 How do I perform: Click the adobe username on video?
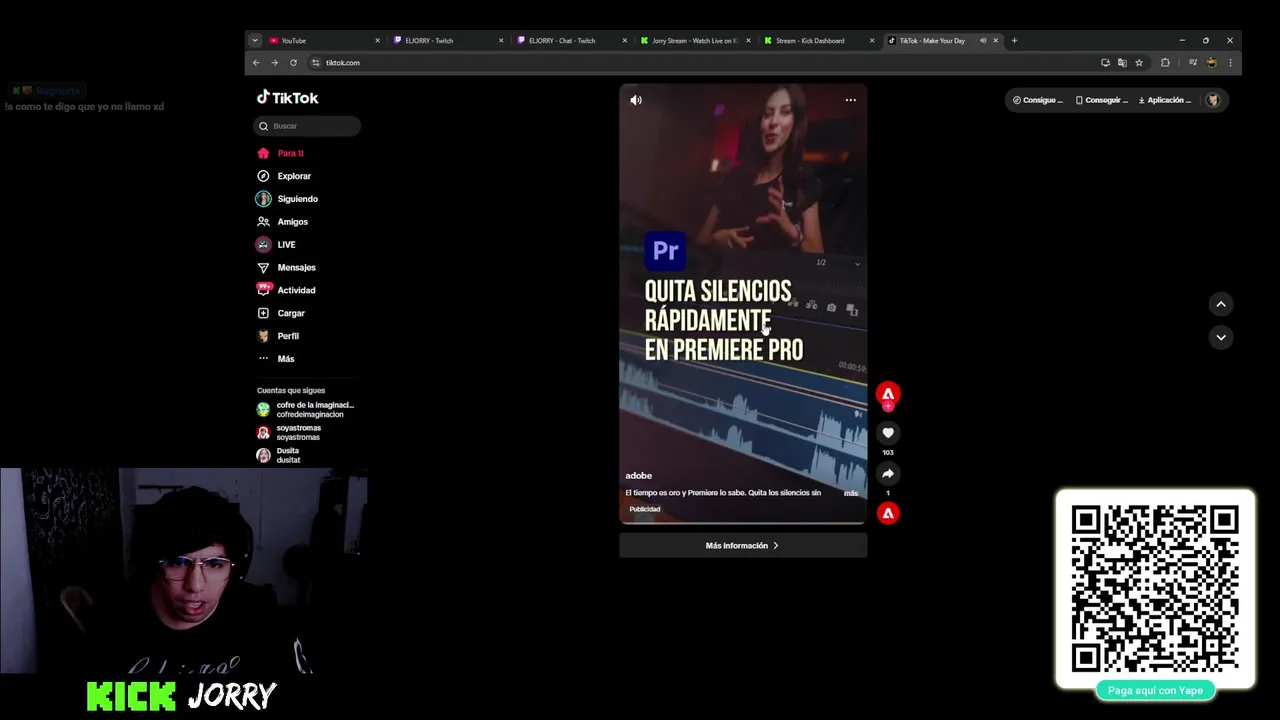click(639, 476)
